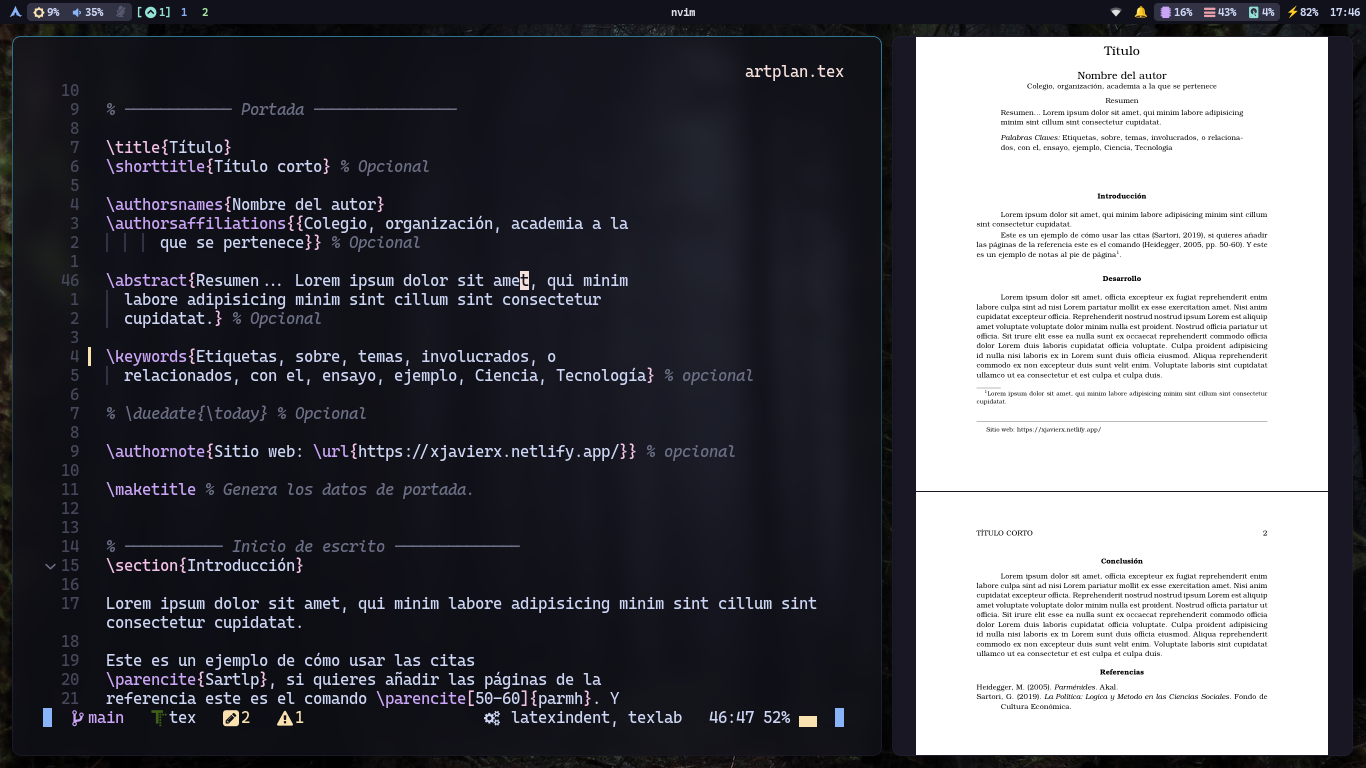
Task: Click the nvim window title in top bar
Action: [683, 12]
